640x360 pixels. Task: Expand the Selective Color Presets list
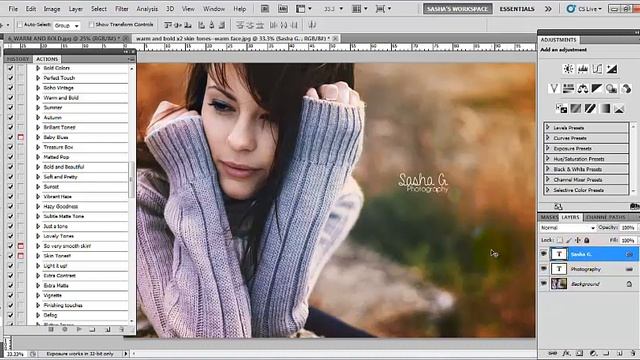[x=548, y=190]
